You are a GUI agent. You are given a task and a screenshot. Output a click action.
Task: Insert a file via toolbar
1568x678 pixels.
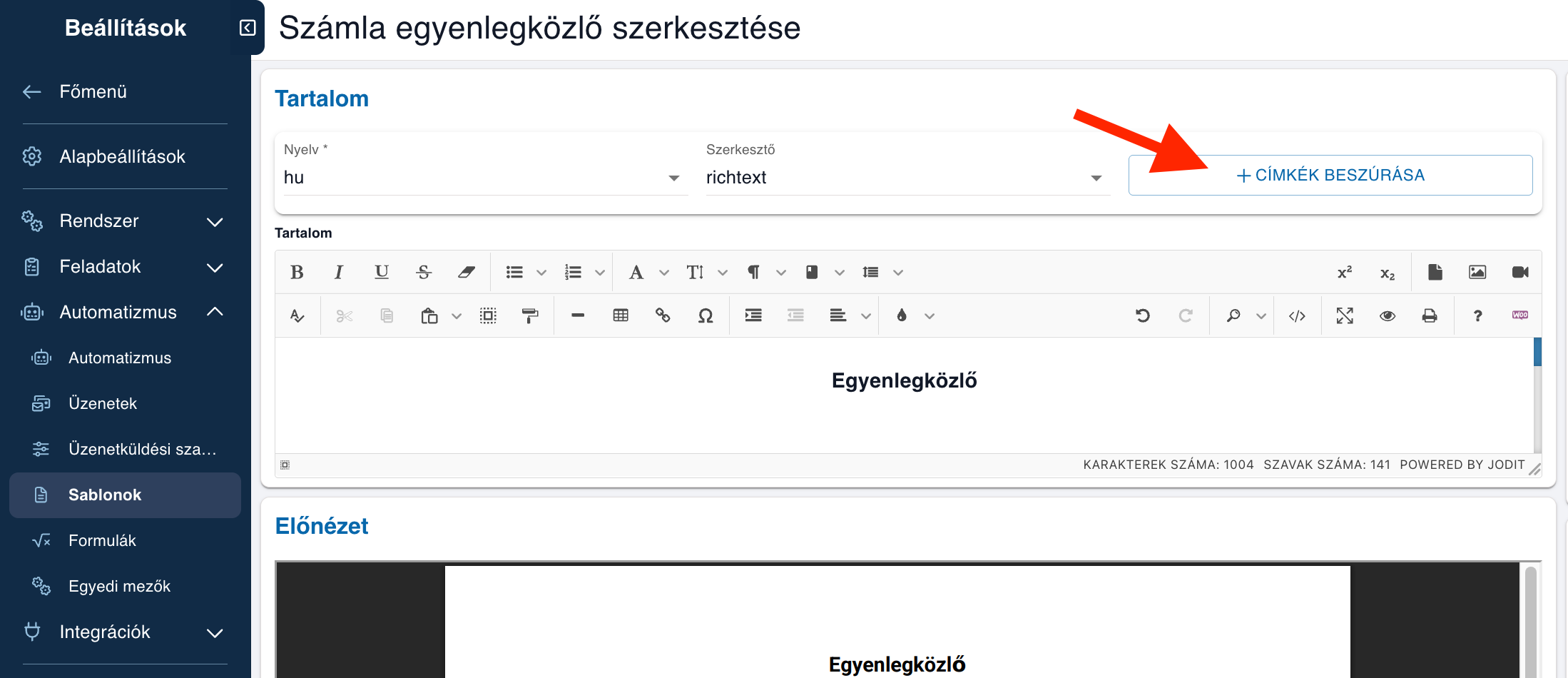(1435, 272)
